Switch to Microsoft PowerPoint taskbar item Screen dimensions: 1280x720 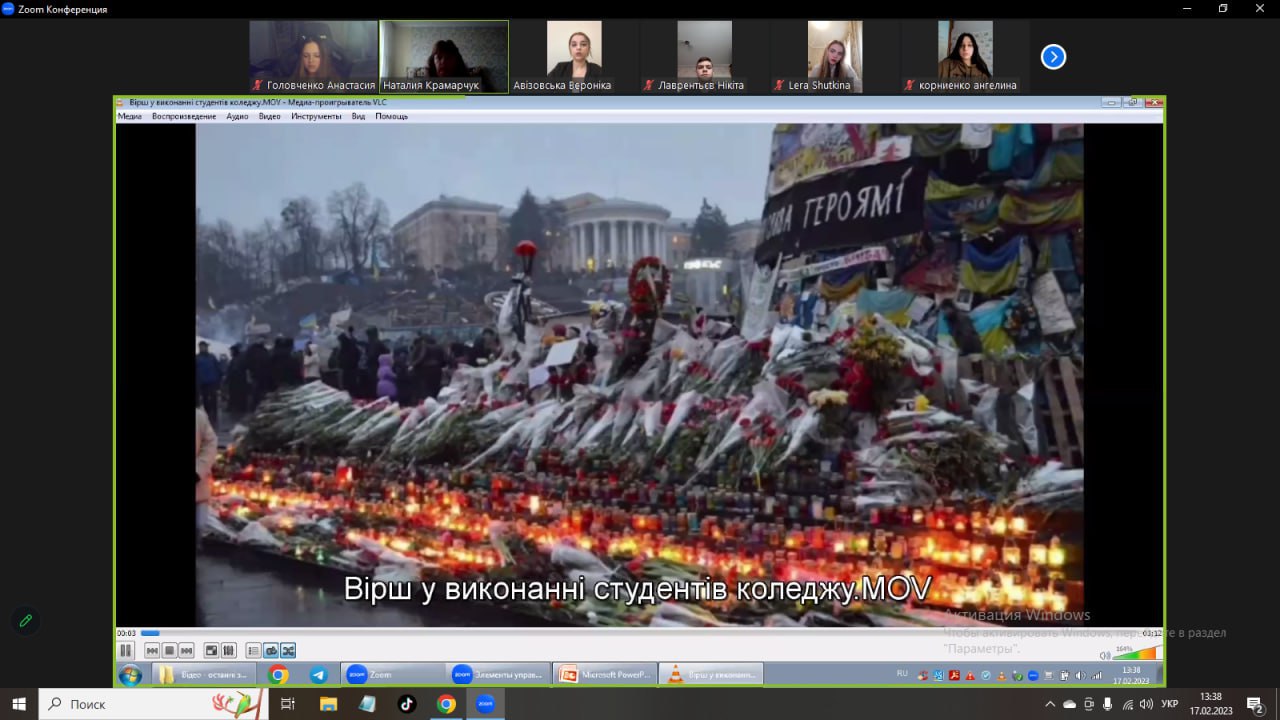click(605, 675)
